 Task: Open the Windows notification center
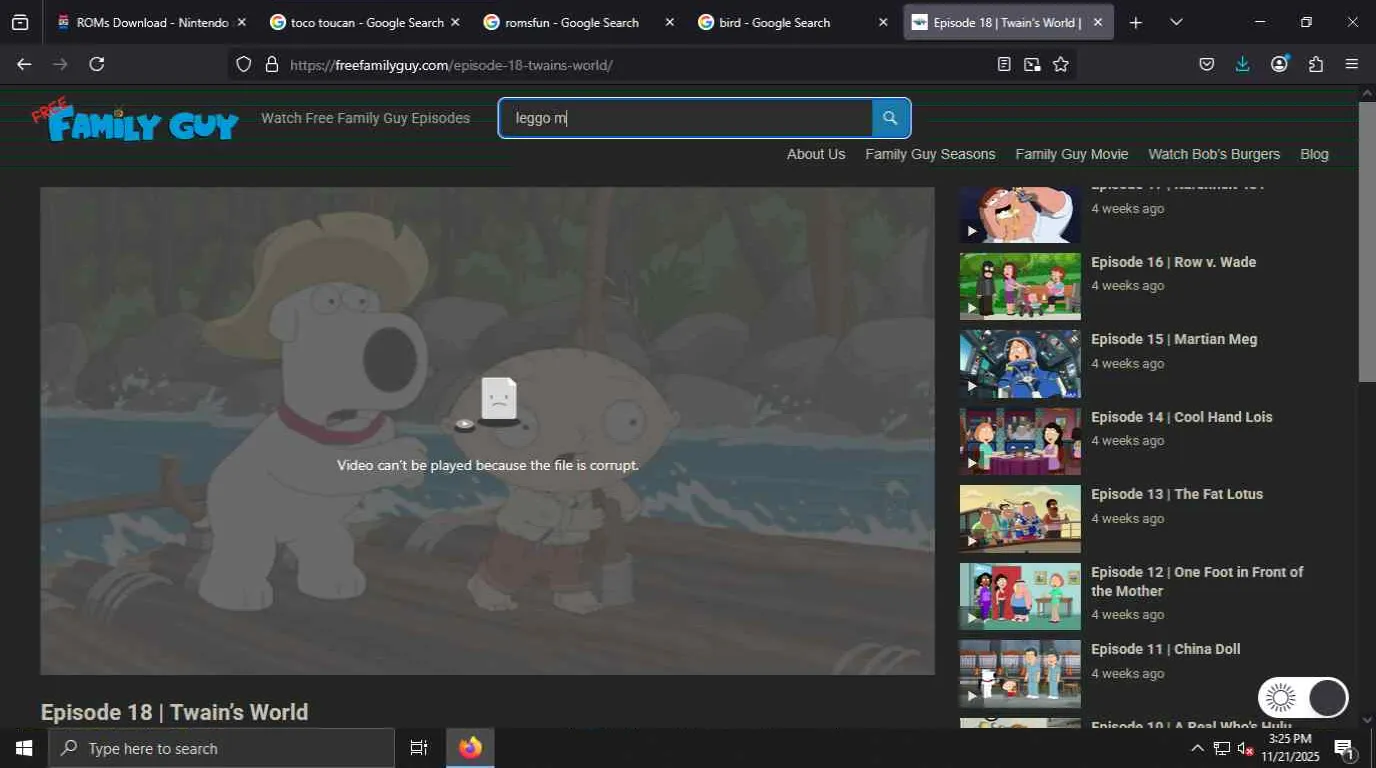(x=1344, y=748)
